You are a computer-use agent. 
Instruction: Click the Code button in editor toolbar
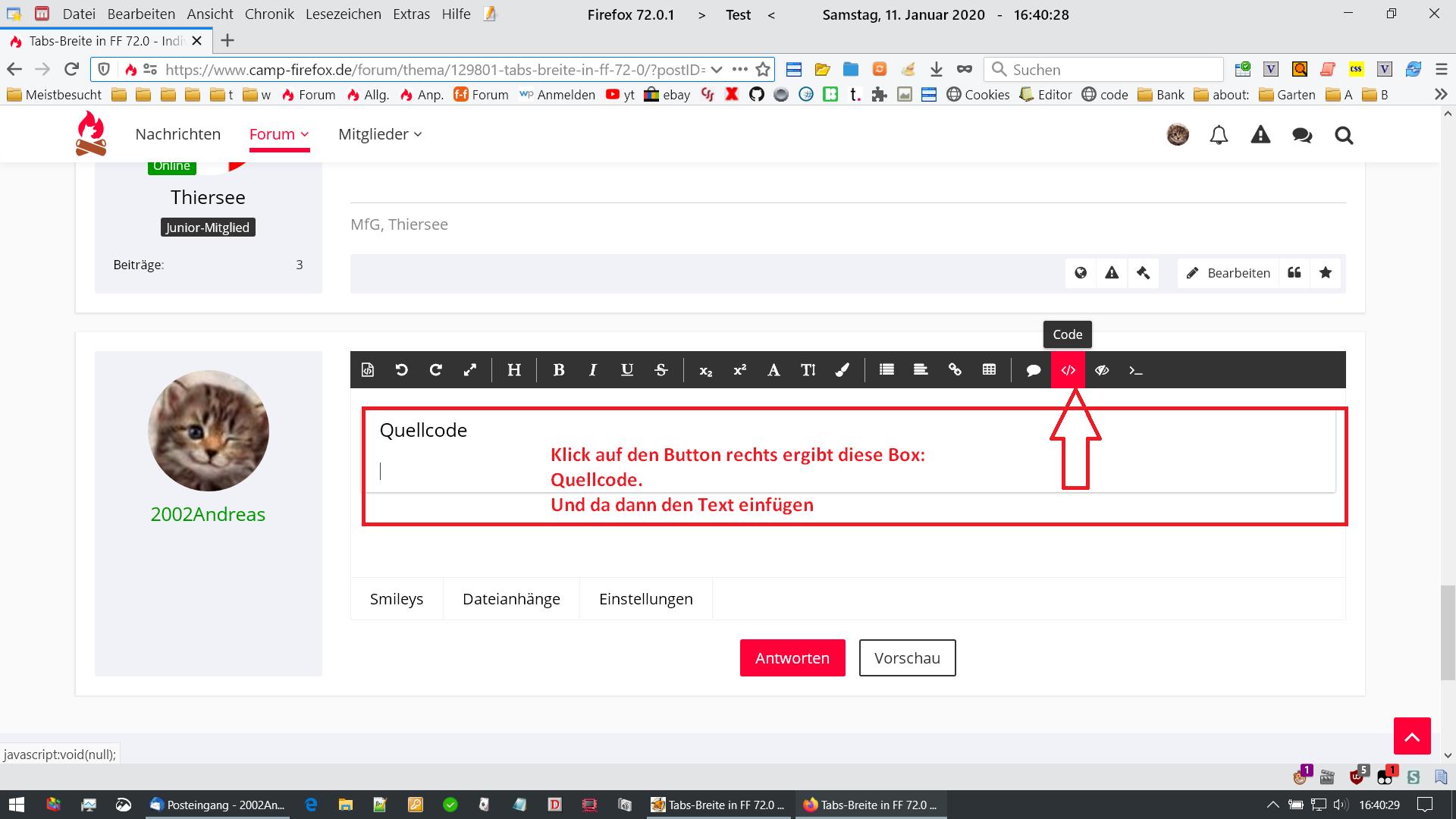point(1068,370)
